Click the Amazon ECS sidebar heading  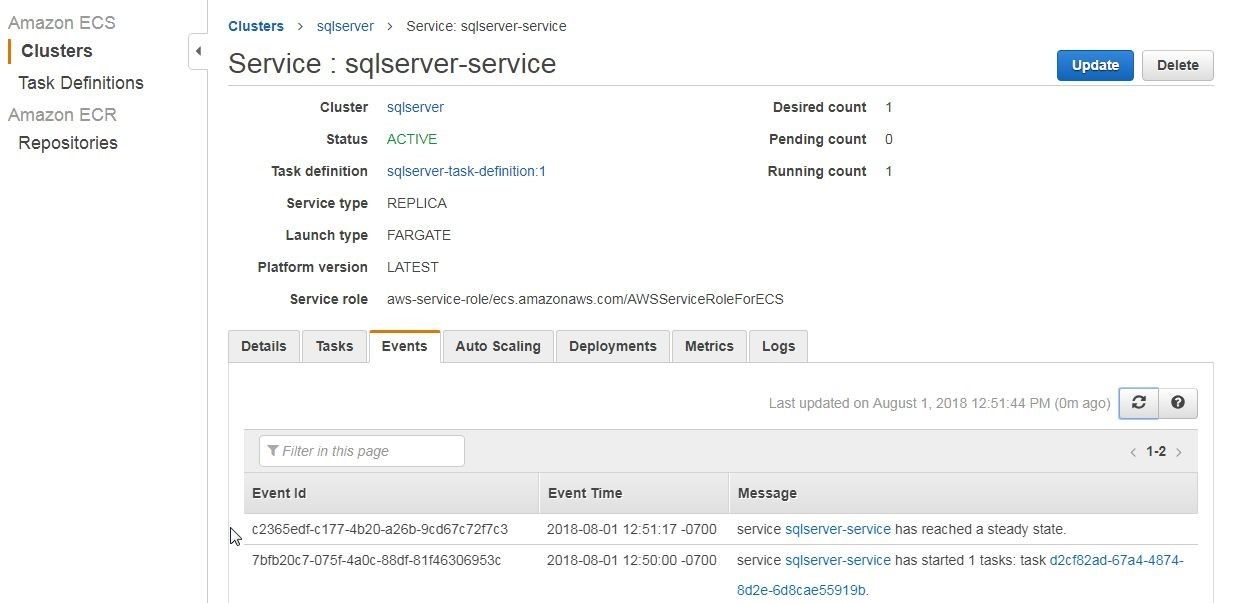pyautogui.click(x=62, y=22)
